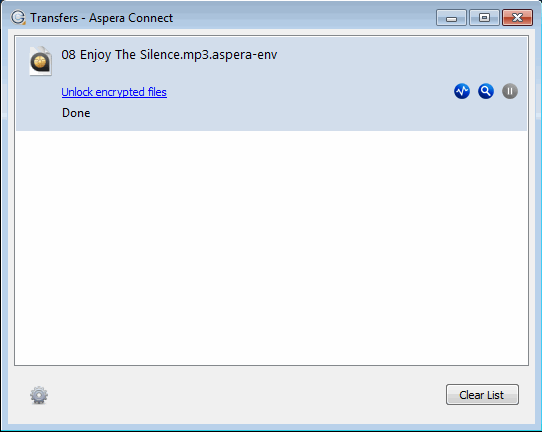Select the highlighted transfer row background
Screen dimensions: 542x432
tap(271, 84)
